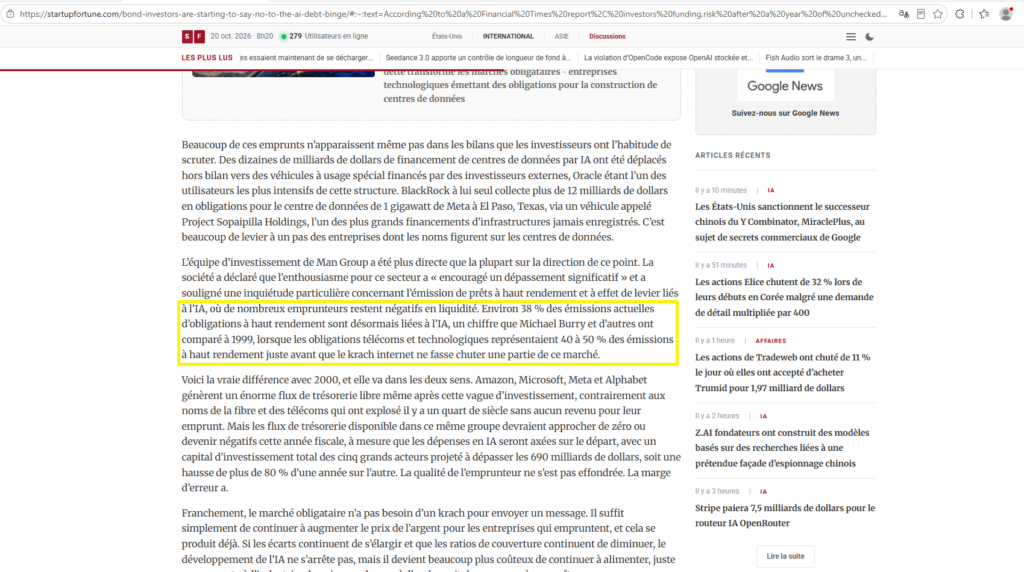Click the 'ARTICLES RÉCENTS' sidebar heading
The height and width of the screenshot is (572, 1024).
coord(733,155)
